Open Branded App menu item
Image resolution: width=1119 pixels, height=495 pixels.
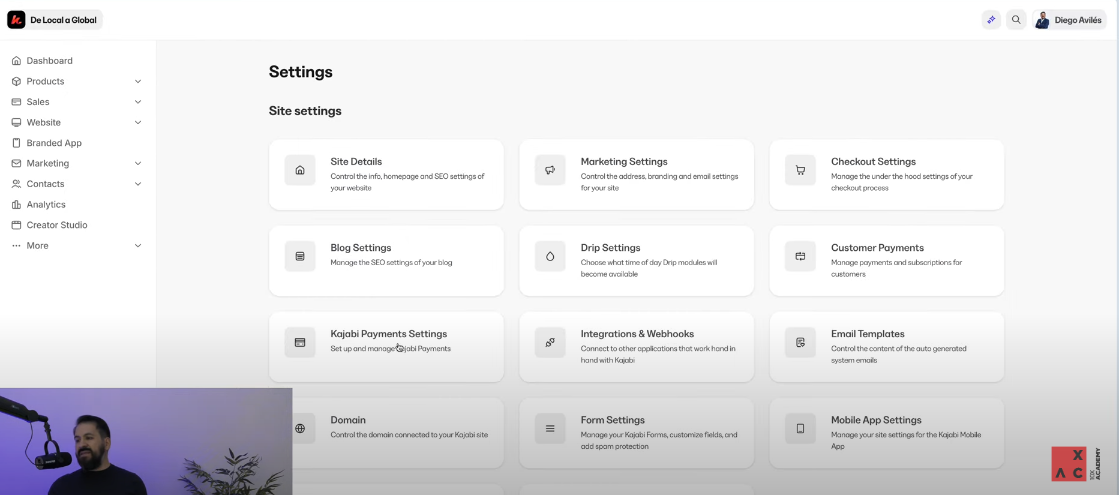[x=54, y=143]
